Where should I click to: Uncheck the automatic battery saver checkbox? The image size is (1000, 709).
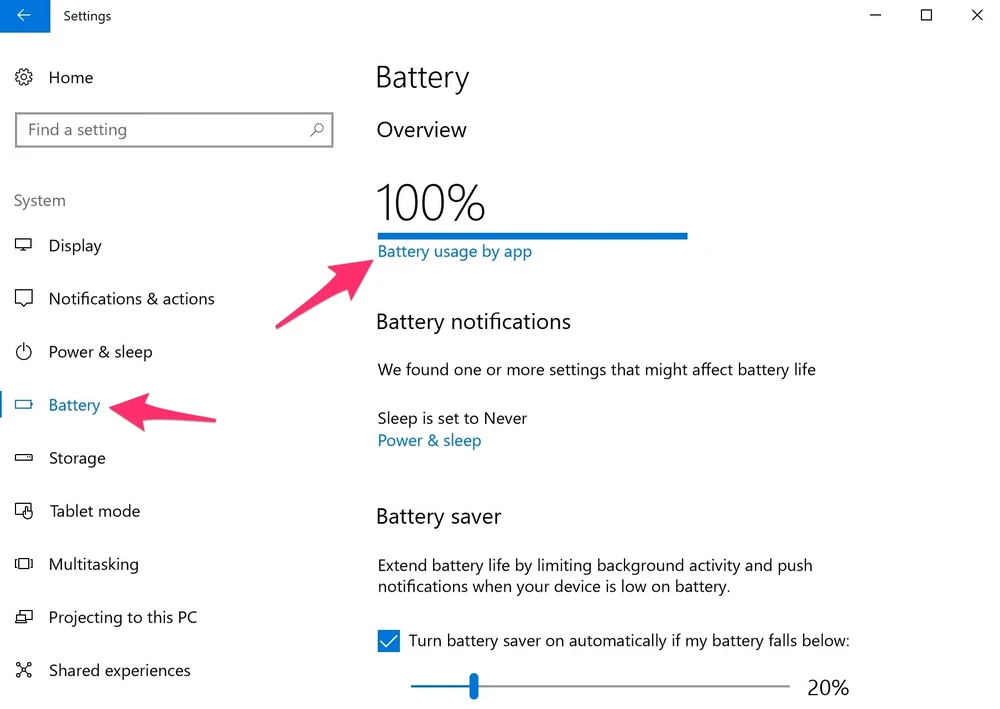point(389,641)
